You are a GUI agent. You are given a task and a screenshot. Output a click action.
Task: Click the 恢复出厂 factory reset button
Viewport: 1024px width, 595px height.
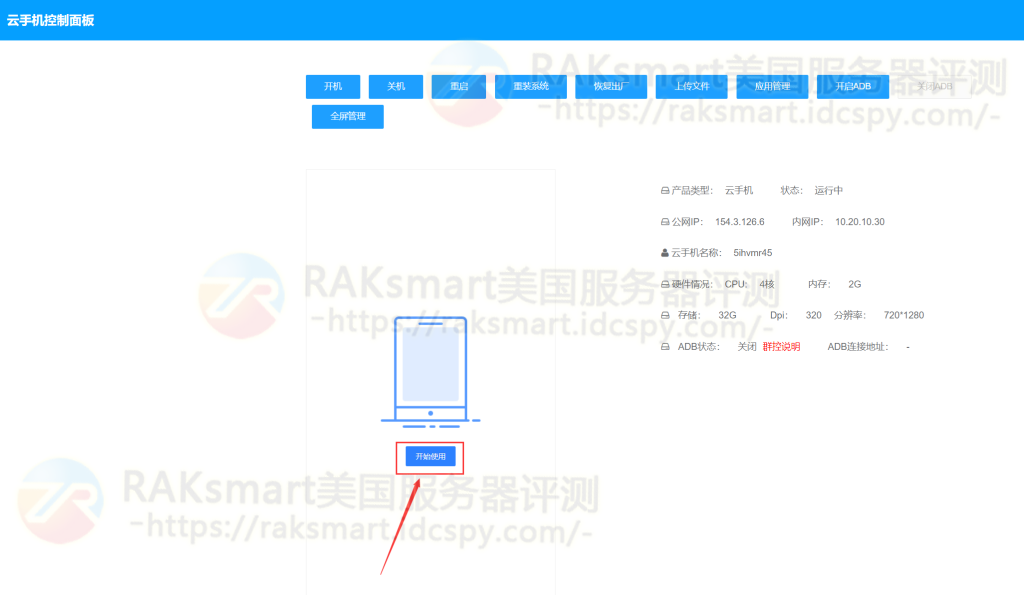(x=611, y=86)
